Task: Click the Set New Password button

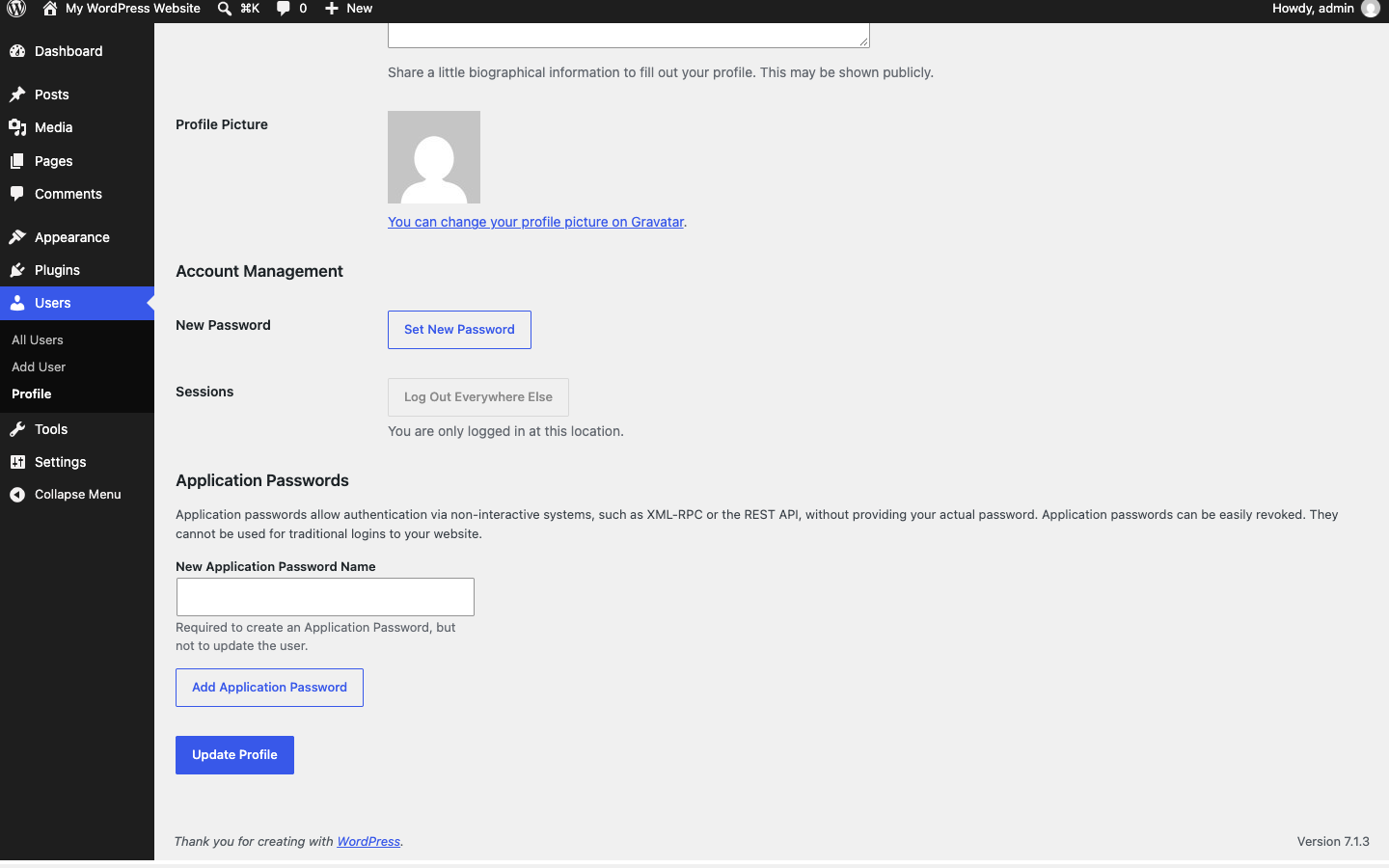Action: (x=459, y=330)
